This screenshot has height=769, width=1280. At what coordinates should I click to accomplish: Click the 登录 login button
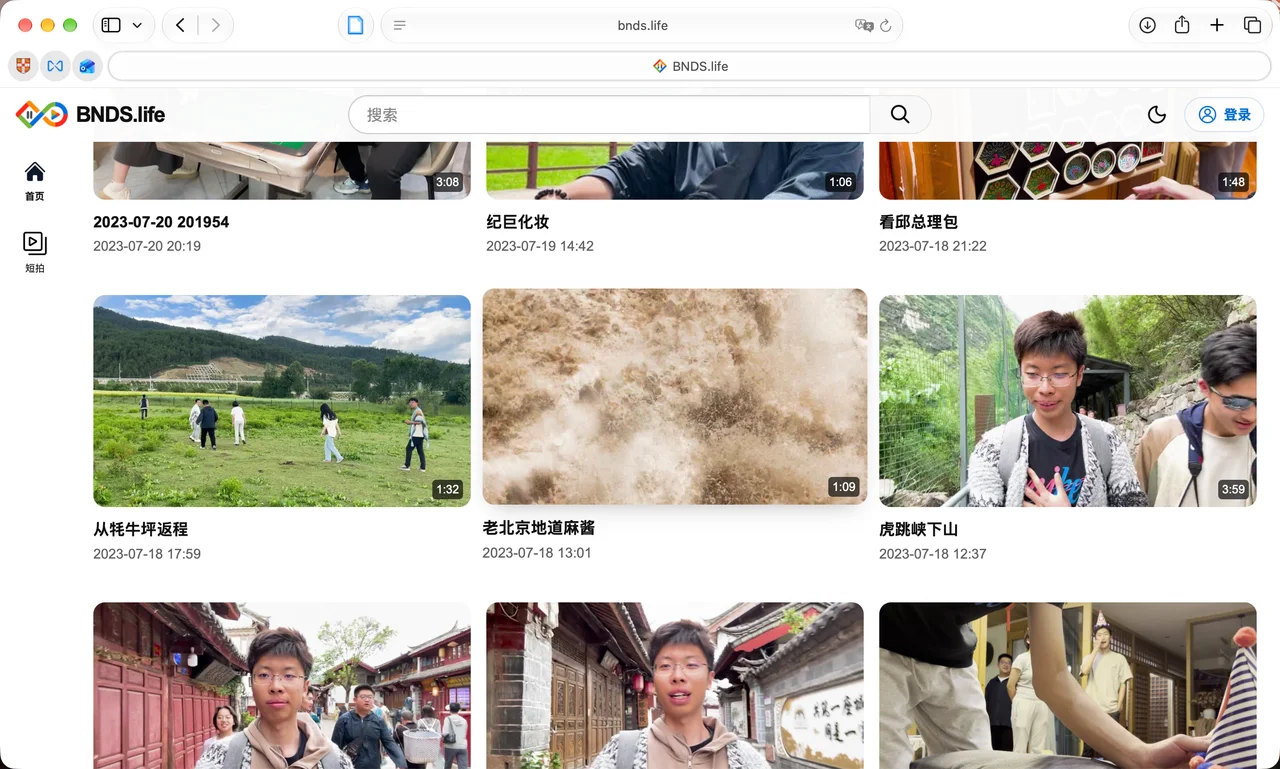(1224, 115)
